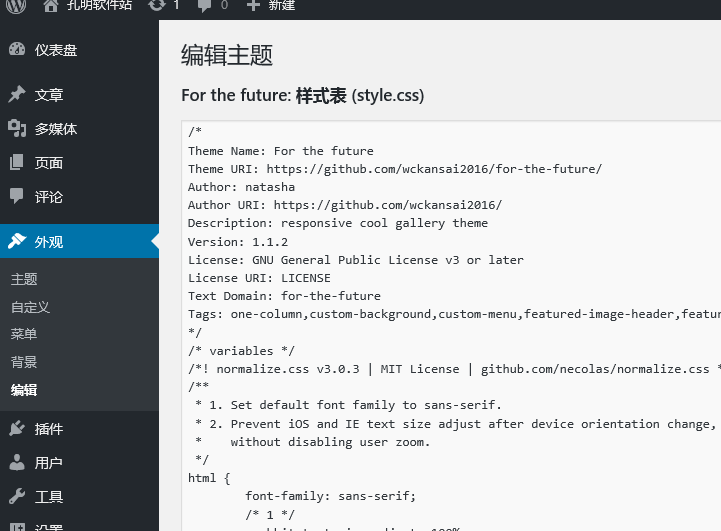Go to the 背景 submenu link
Screen dimensions: 721x531
(24, 362)
